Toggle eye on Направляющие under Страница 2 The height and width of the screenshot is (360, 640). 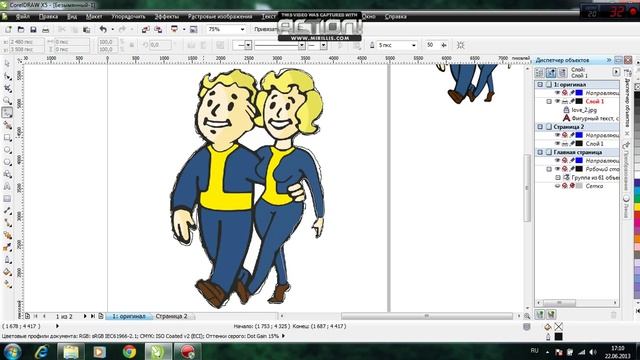click(x=557, y=135)
